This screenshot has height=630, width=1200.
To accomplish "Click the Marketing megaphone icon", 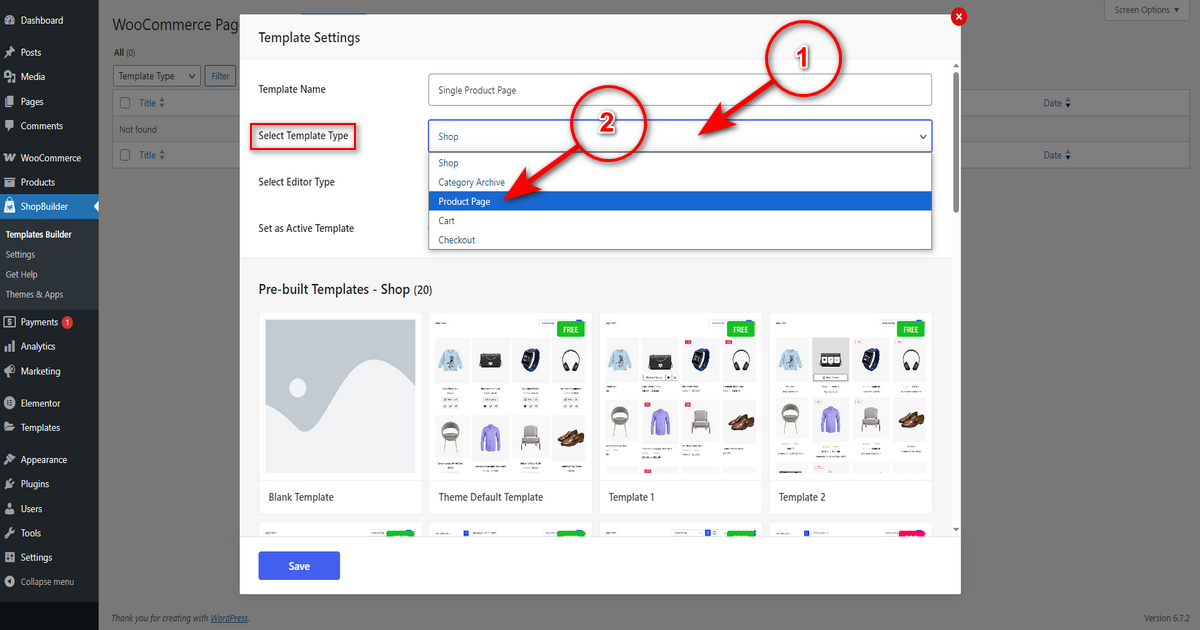I will 10,371.
